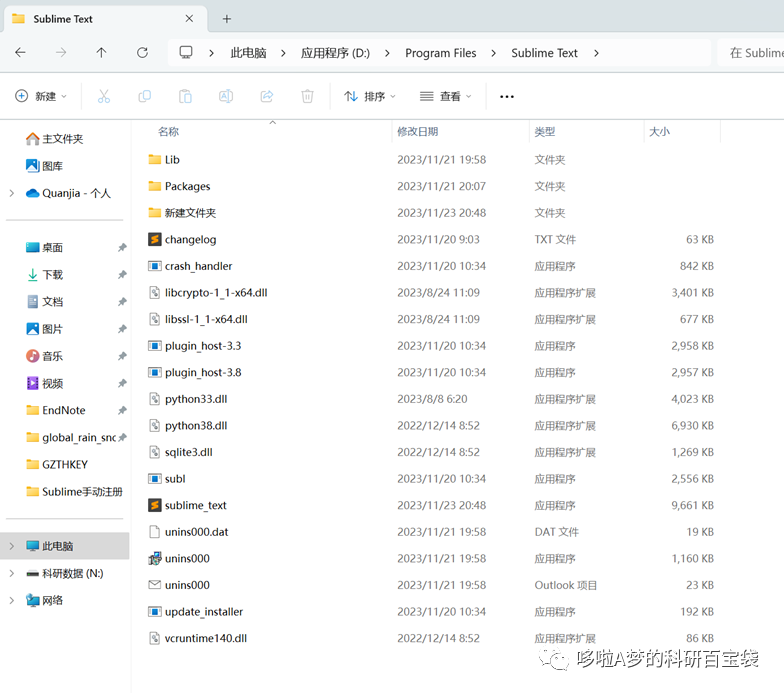Screen dimensions: 784x693
Task: Click Sublime Text breadcrumb
Action: tap(544, 53)
